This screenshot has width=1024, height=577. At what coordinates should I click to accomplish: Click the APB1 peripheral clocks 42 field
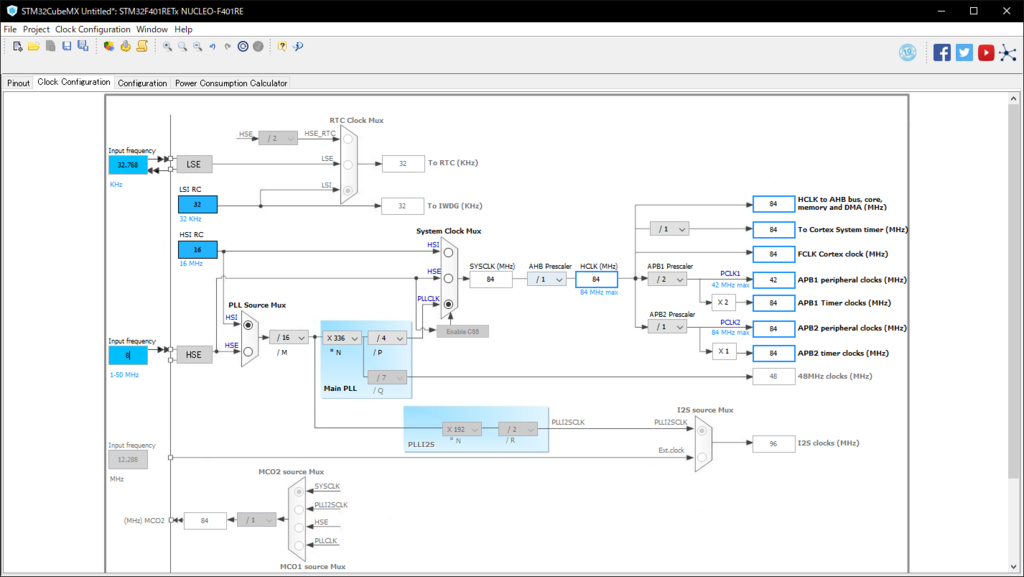[x=773, y=280]
